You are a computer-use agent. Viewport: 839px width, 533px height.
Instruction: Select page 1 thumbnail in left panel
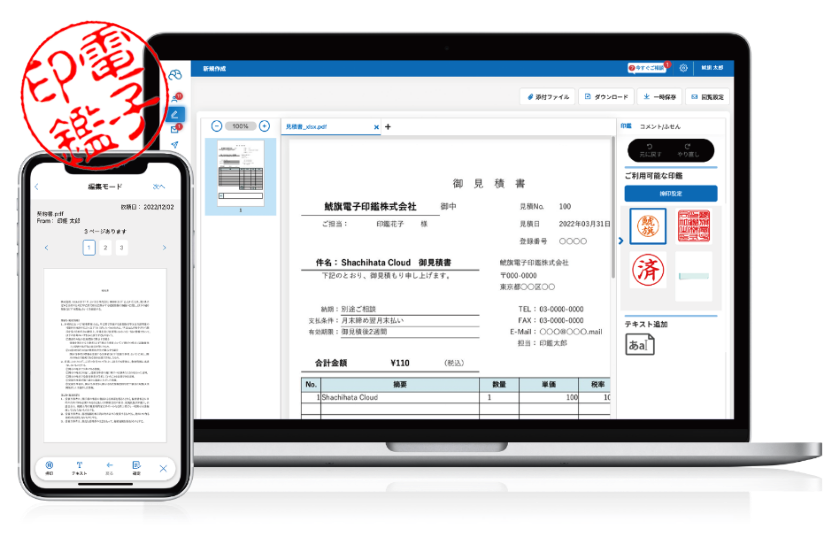[240, 172]
